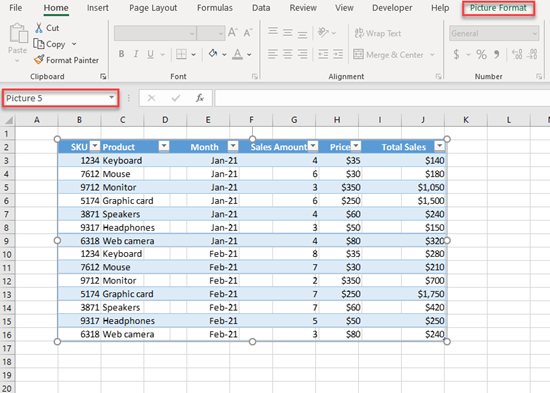
Task: Open the font size combo box
Action: pos(210,33)
